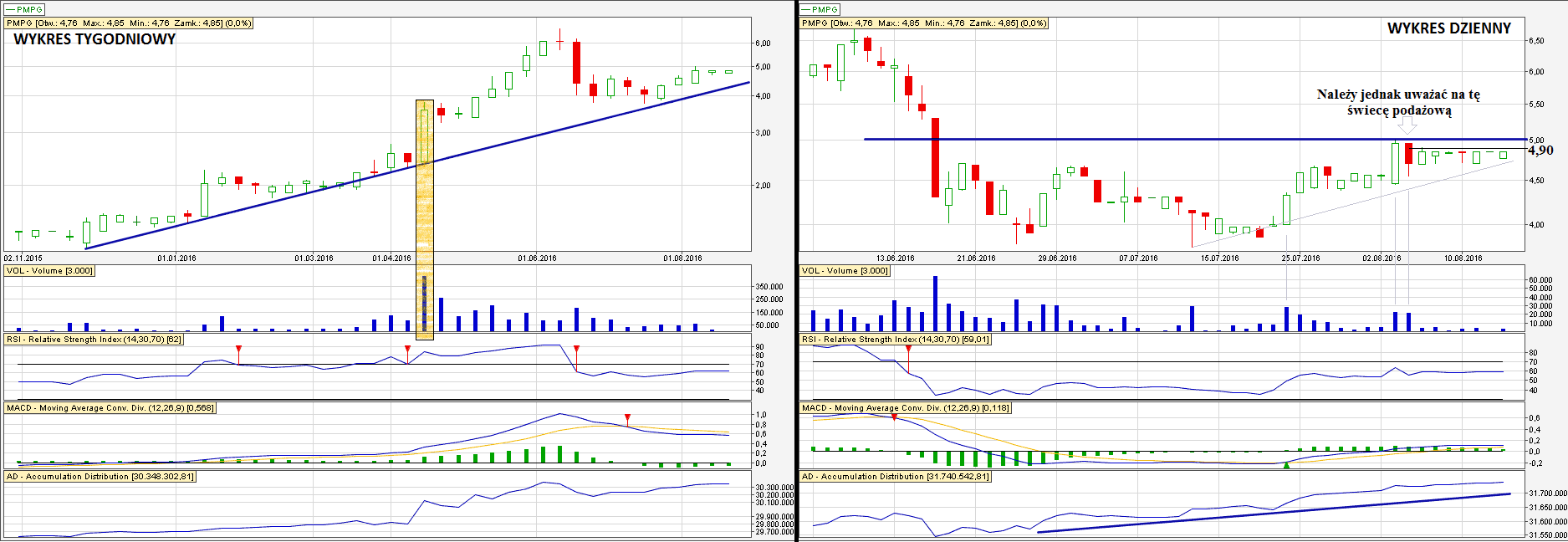Click the red RSI marker above 01.04.2016
Screen dimensions: 1568x542
pyautogui.click(x=407, y=349)
